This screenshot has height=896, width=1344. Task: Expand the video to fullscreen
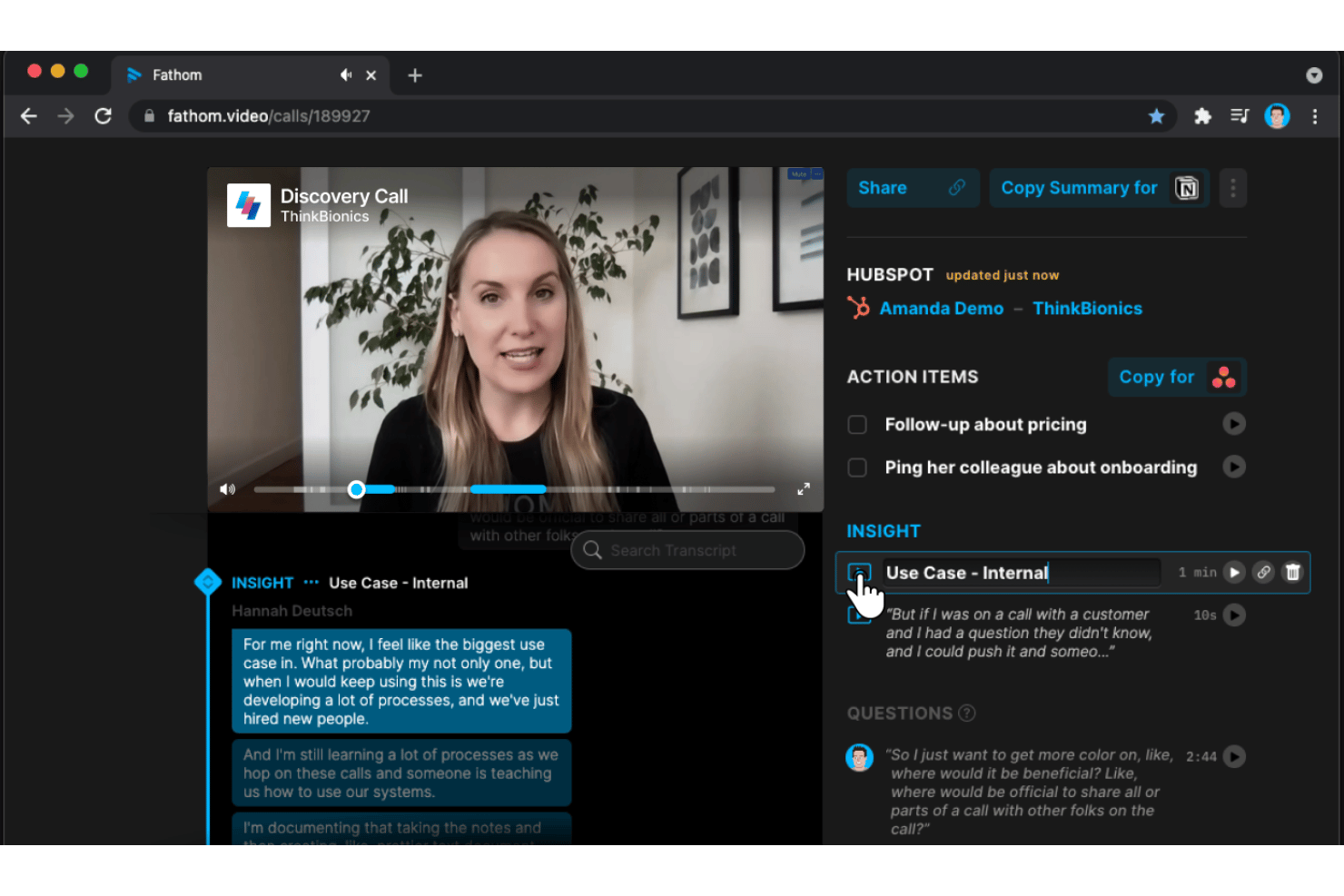click(804, 489)
